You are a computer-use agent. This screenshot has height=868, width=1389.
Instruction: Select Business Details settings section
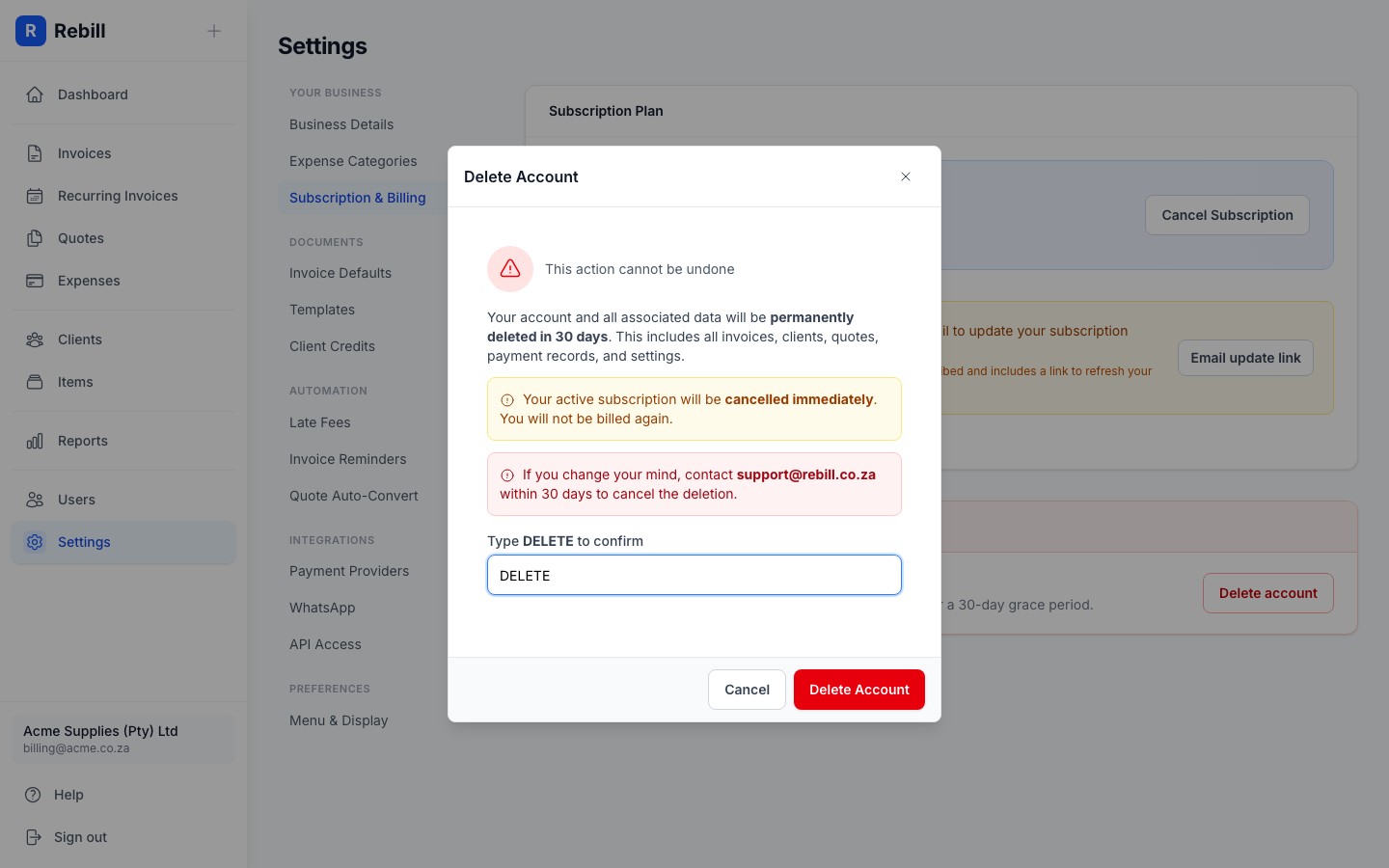tap(341, 124)
